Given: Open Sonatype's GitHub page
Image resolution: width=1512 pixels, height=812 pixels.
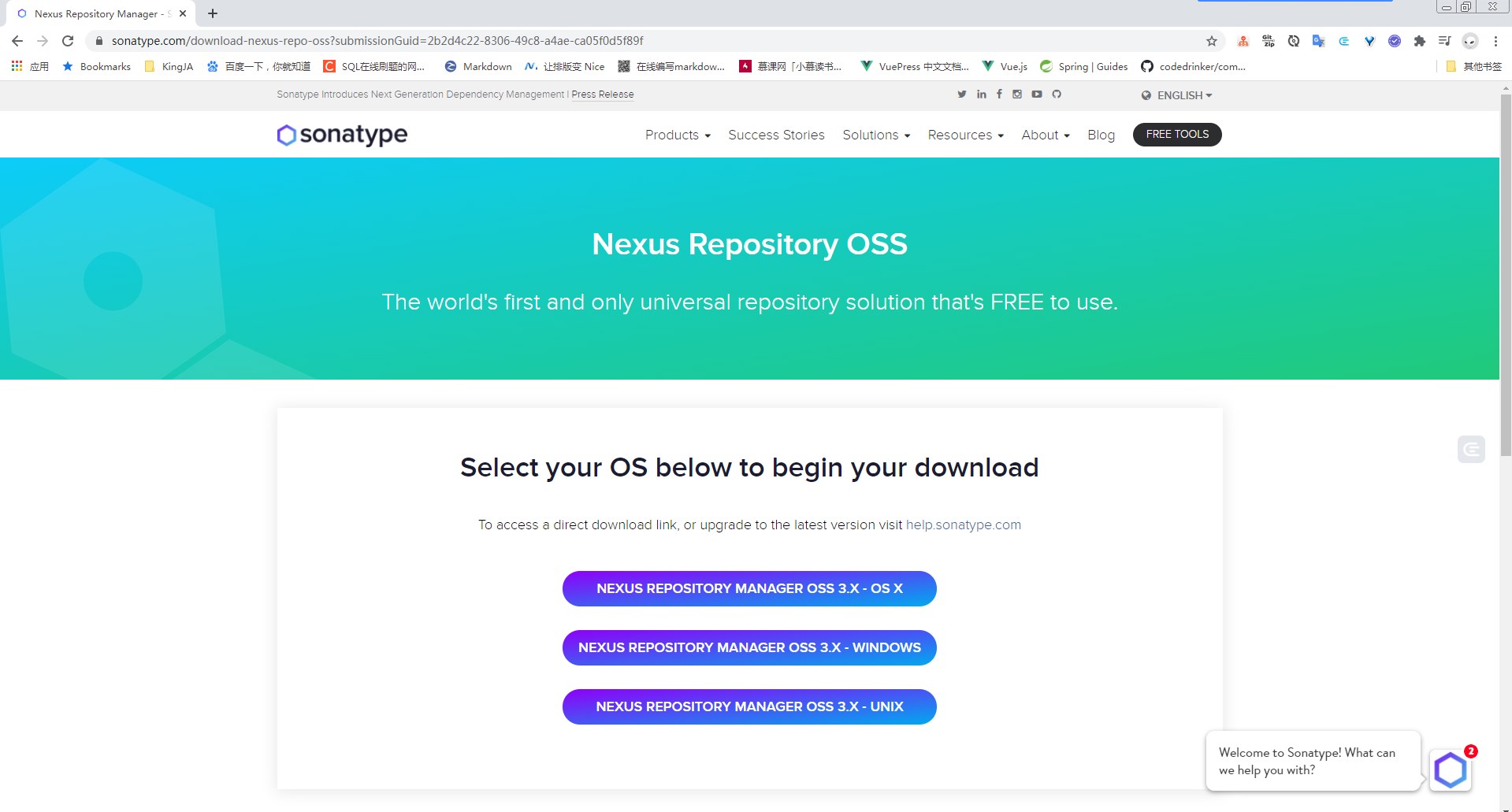Looking at the screenshot, I should click(1057, 95).
